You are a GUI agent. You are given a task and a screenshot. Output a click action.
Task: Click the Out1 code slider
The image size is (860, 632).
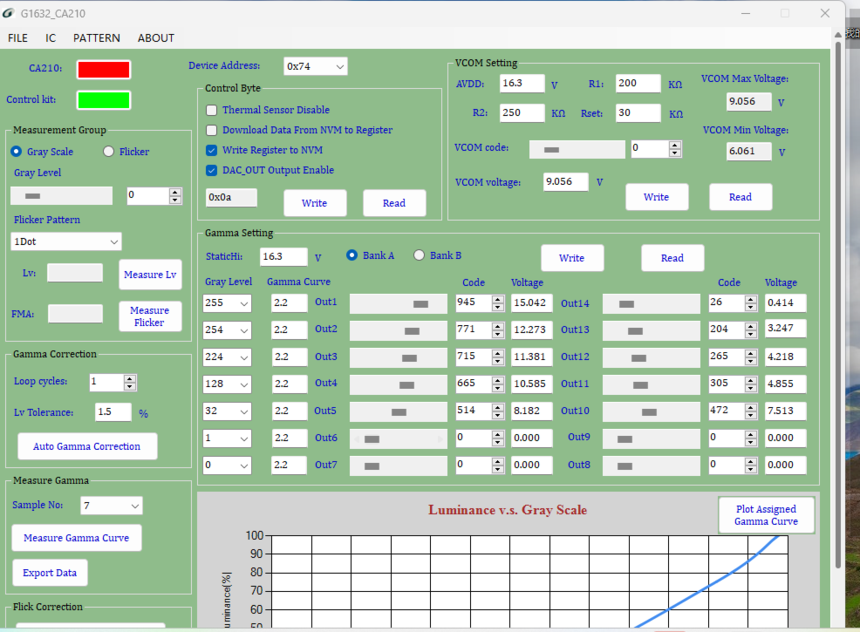click(399, 304)
